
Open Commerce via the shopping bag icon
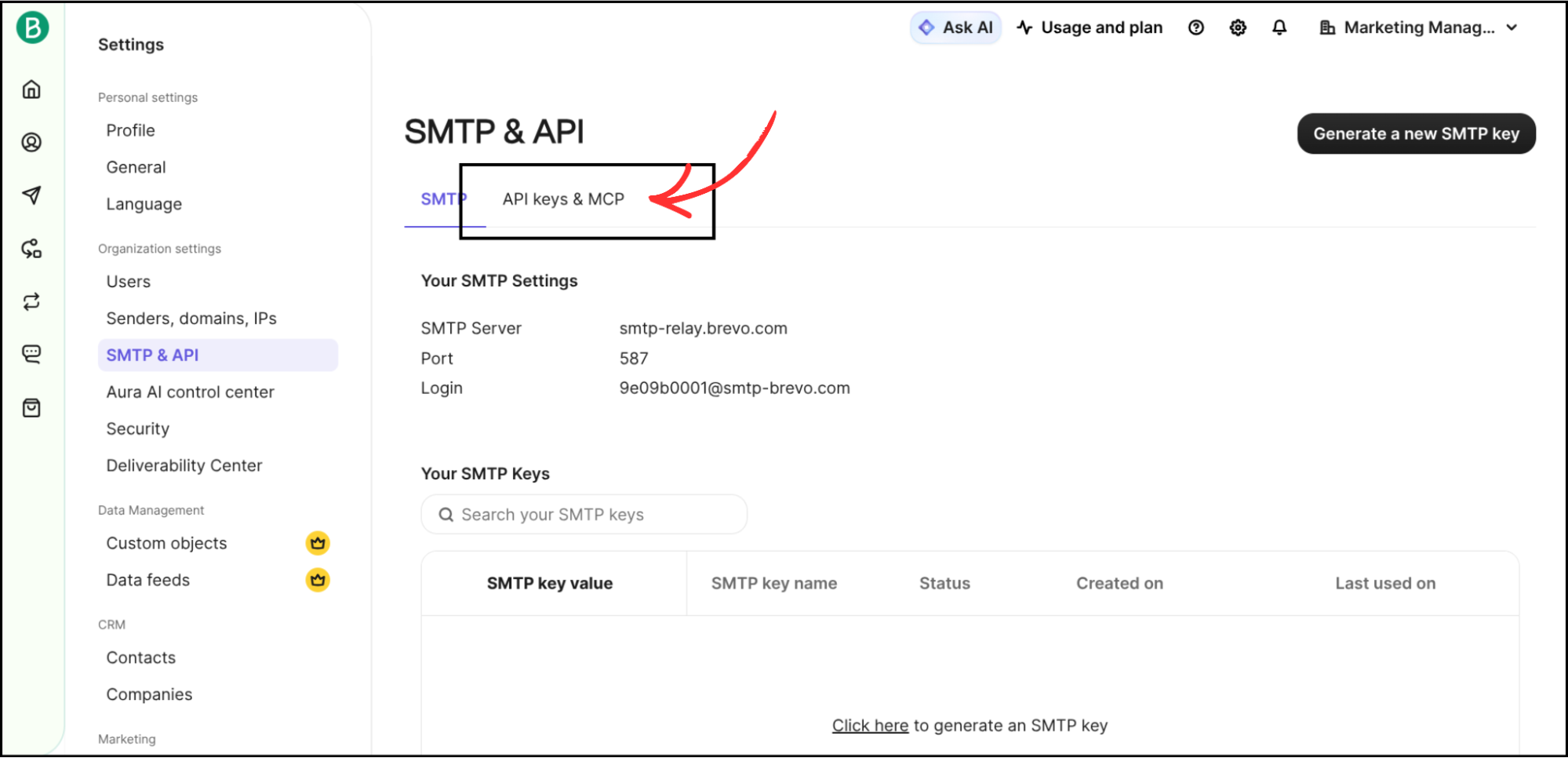click(x=31, y=406)
